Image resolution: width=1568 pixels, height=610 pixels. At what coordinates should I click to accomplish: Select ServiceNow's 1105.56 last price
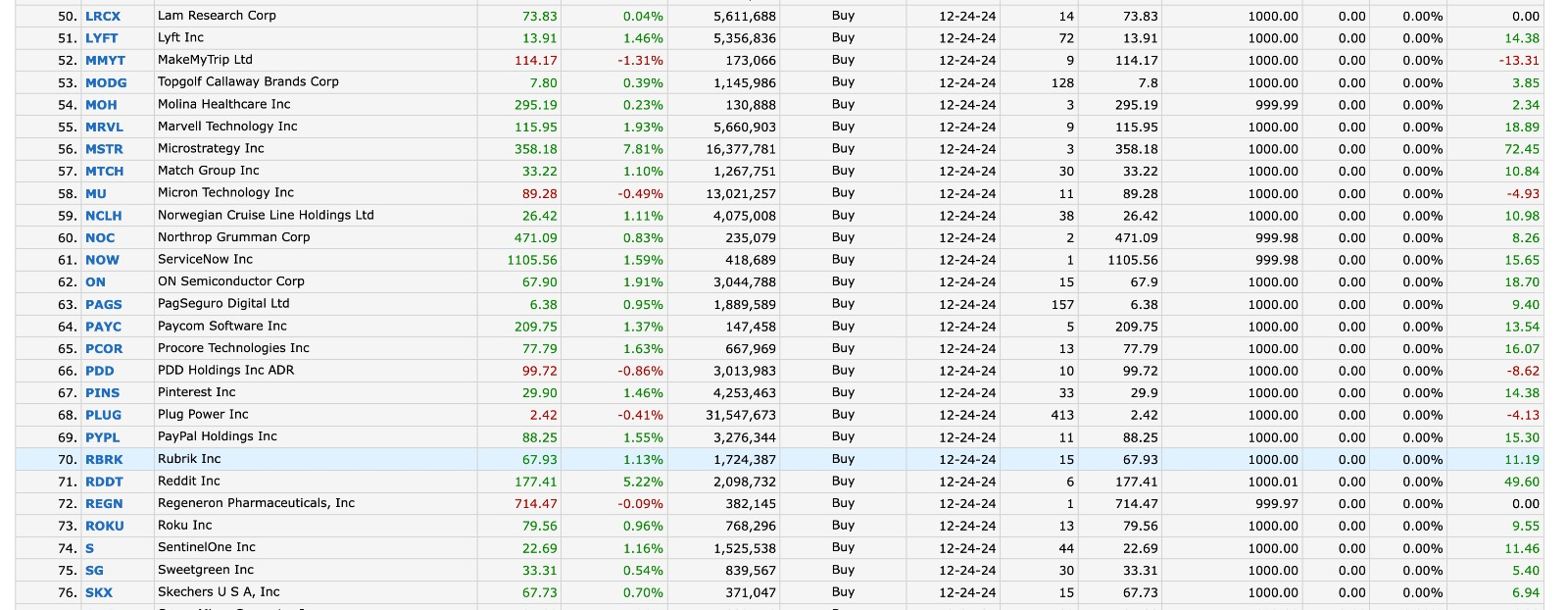pyautogui.click(x=532, y=260)
